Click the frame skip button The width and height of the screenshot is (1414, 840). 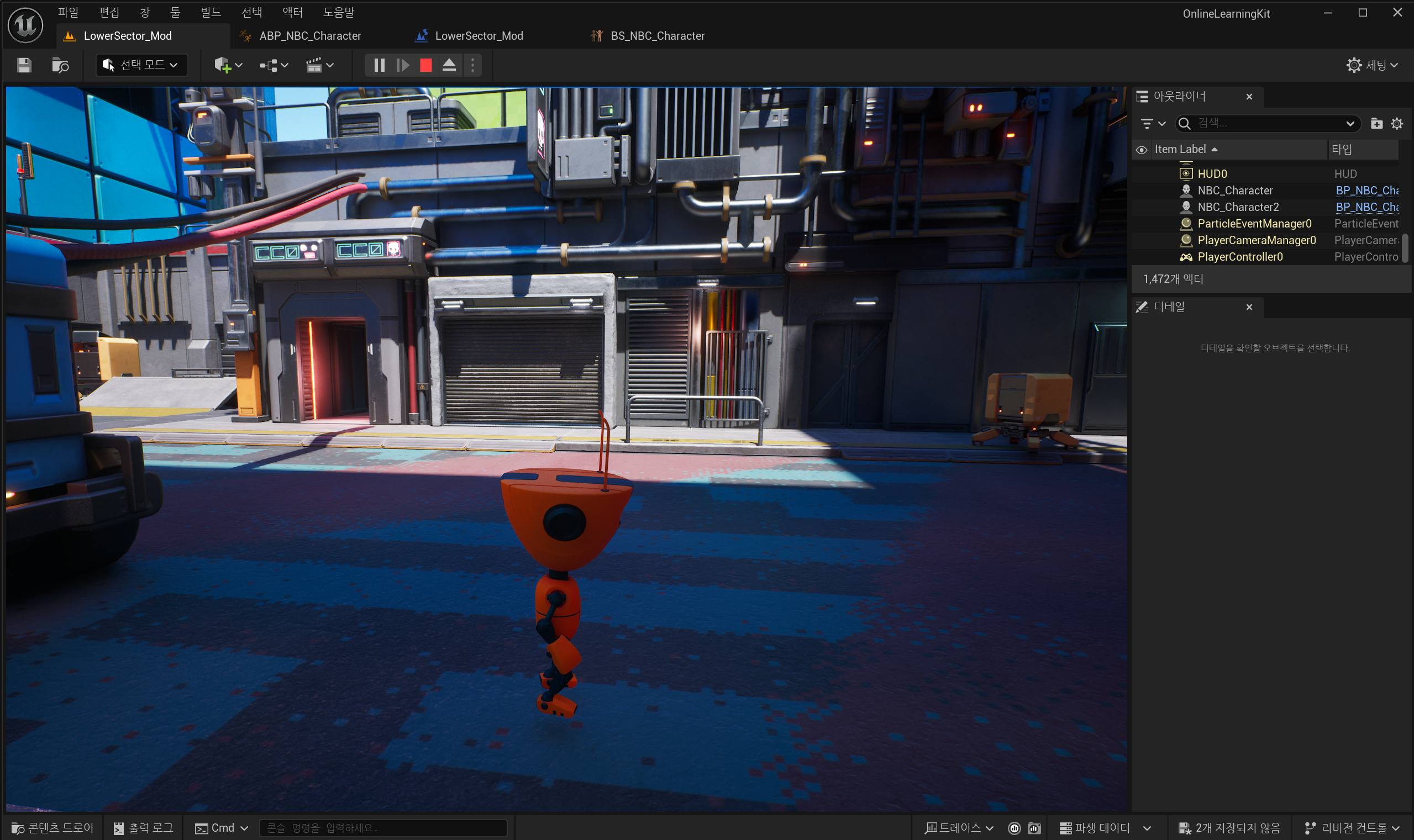(x=403, y=65)
